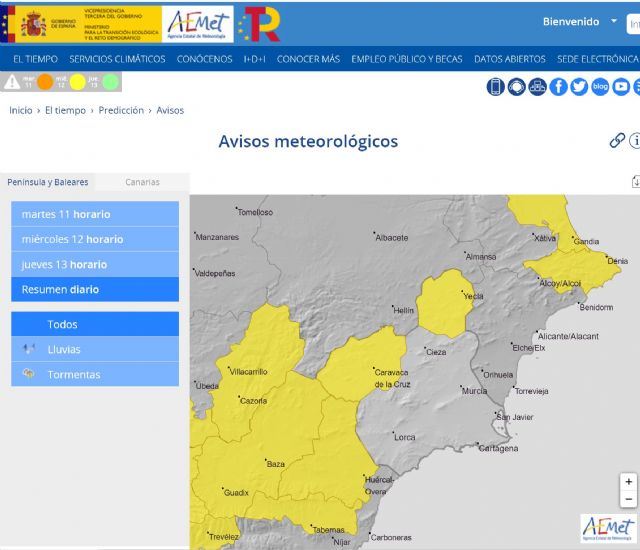Expand jueves 13 horario option
640x550 pixels.
point(64,264)
